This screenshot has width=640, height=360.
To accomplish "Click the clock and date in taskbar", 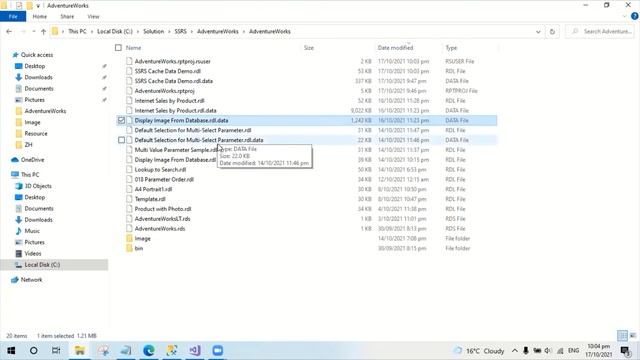I will click(599, 351).
